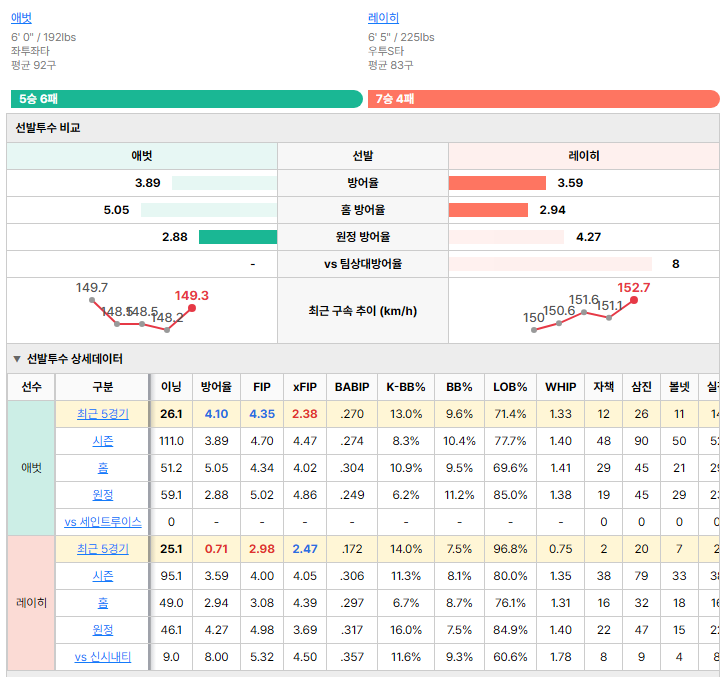Click the 애벗 player cell in detail table
Screen dimensions: 726x677
31,468
